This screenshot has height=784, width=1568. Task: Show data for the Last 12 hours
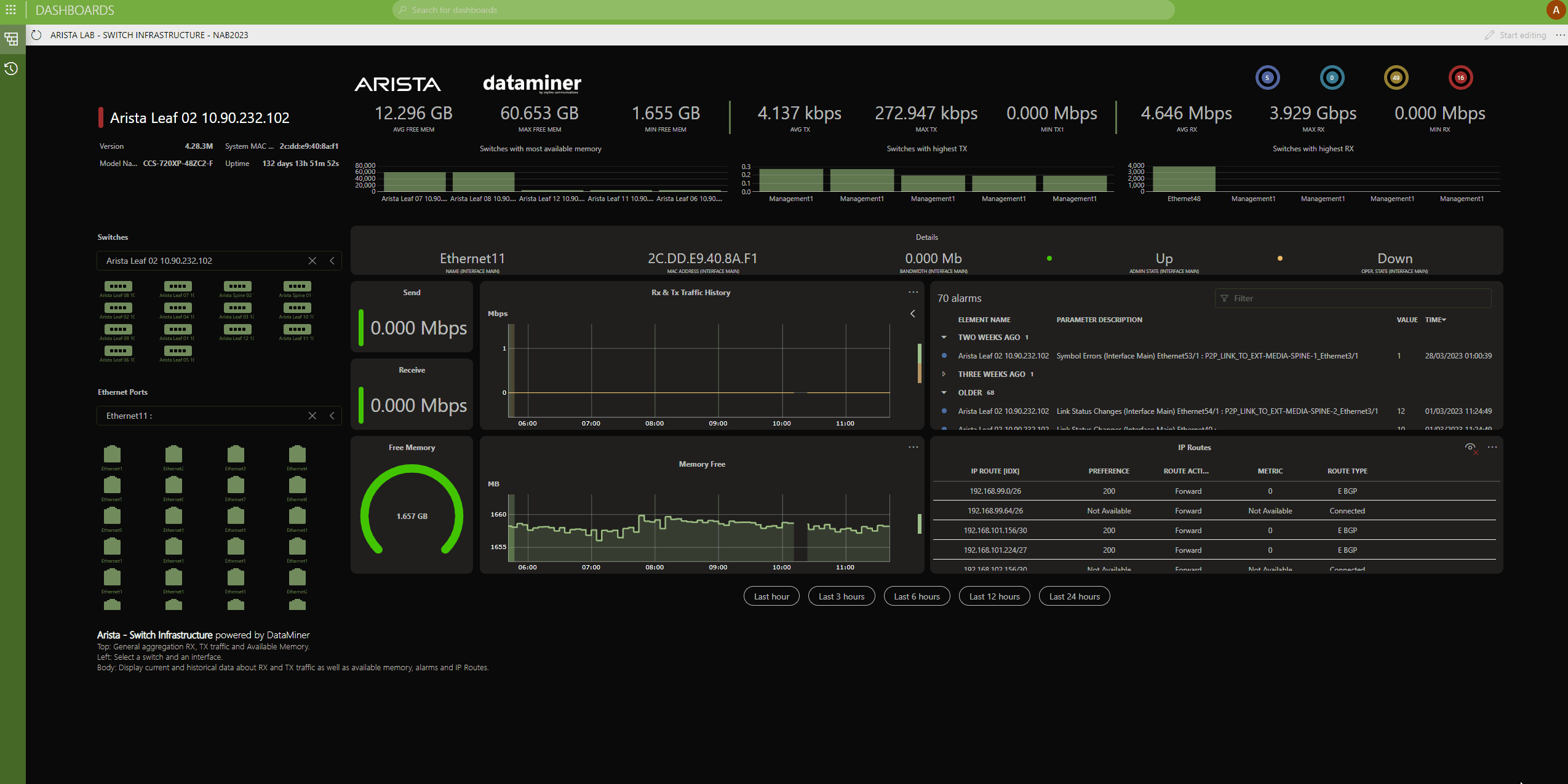pos(994,596)
